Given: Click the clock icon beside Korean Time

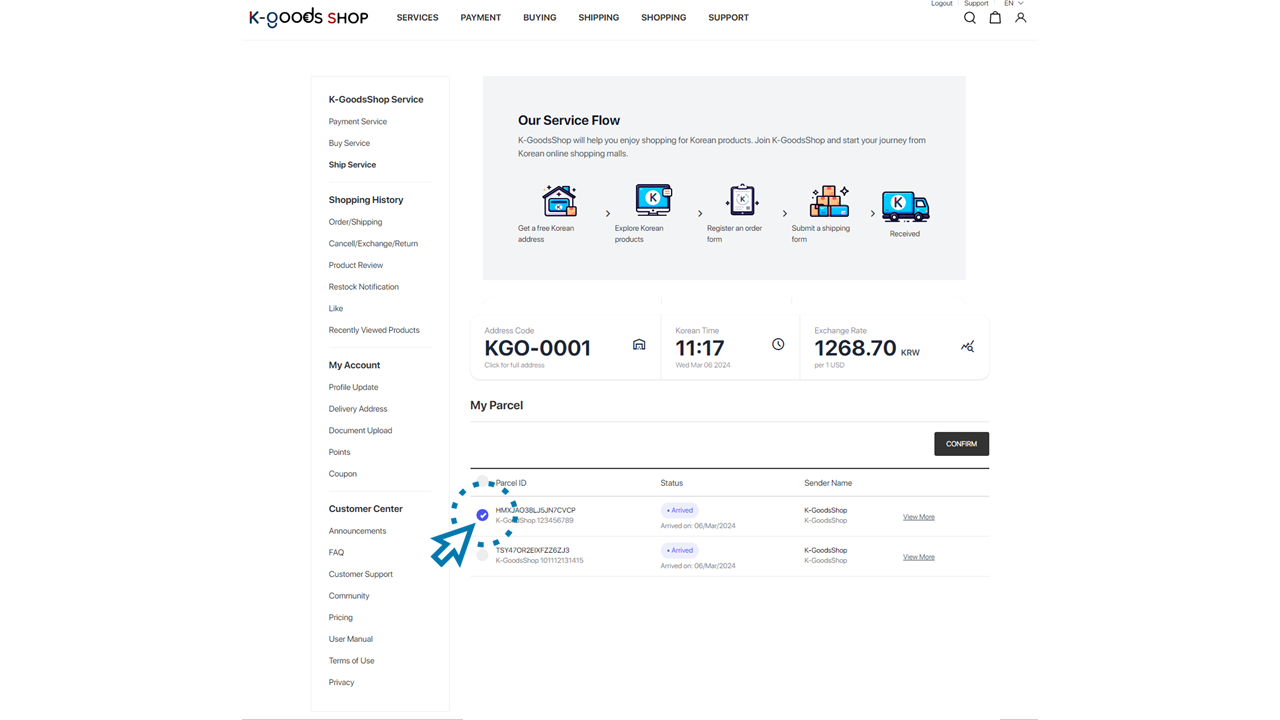Looking at the screenshot, I should tap(778, 344).
